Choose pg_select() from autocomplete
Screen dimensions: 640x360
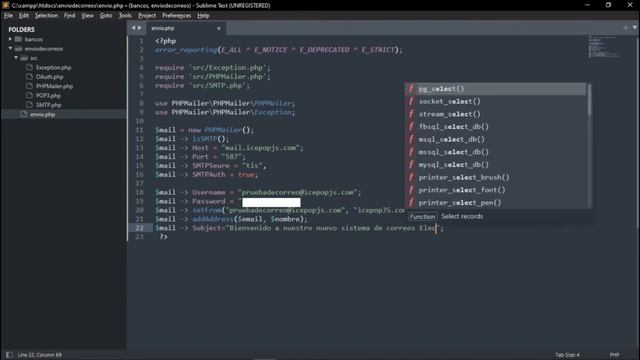[x=496, y=89]
